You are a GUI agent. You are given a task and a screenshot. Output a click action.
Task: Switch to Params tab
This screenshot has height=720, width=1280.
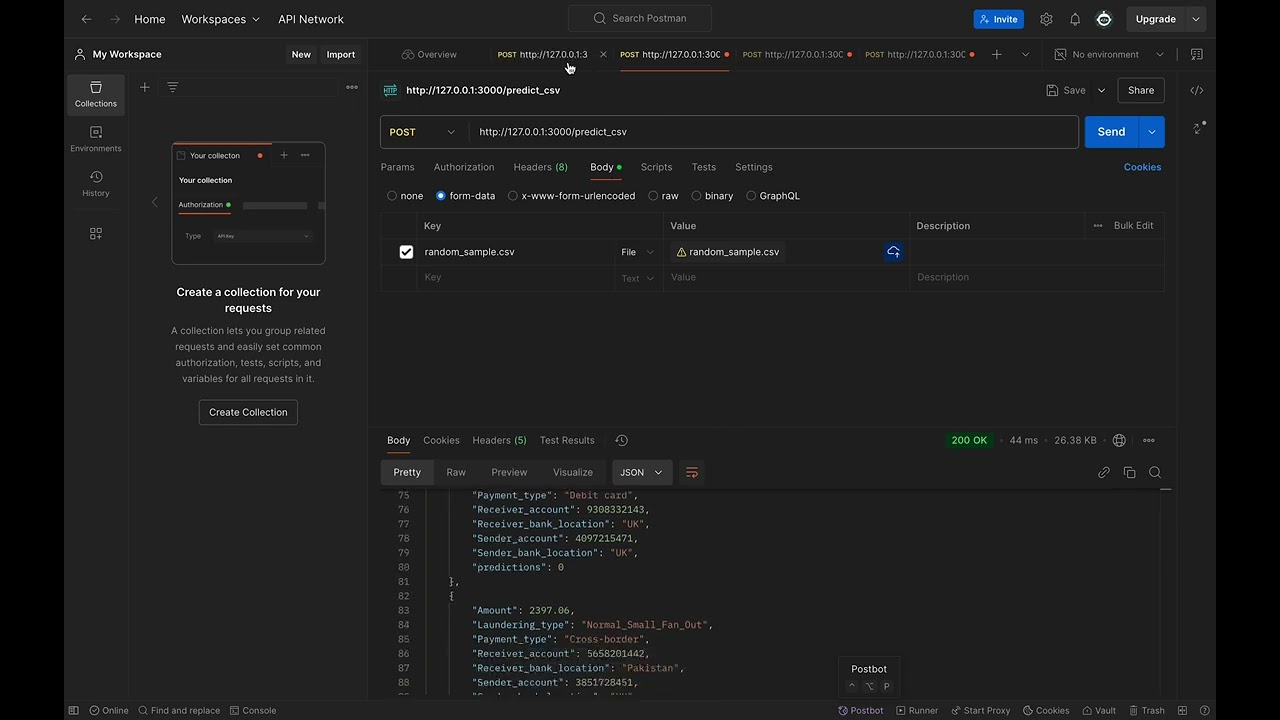[397, 167]
